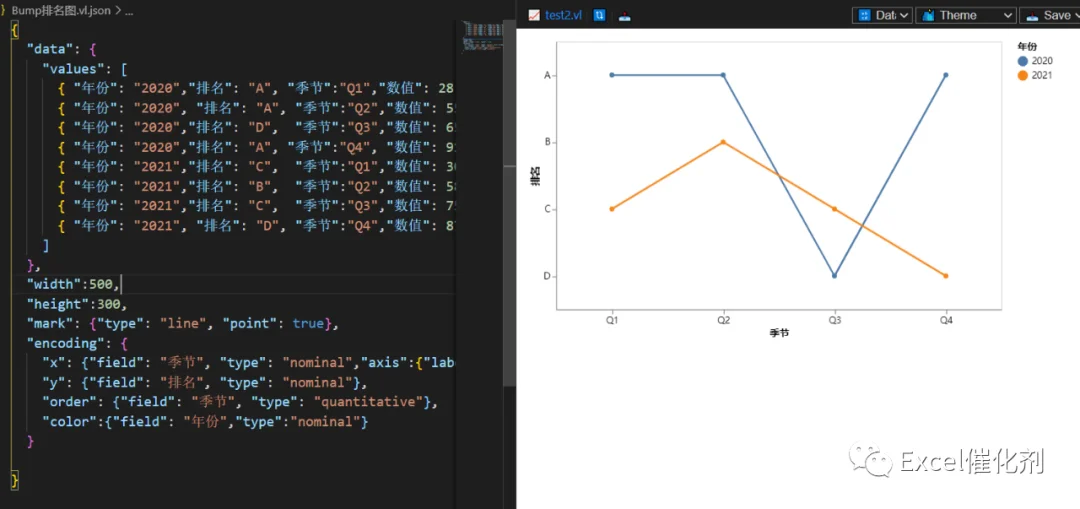Click the blue 2020 point at Q4
The width and height of the screenshot is (1080, 509).
coord(946,75)
